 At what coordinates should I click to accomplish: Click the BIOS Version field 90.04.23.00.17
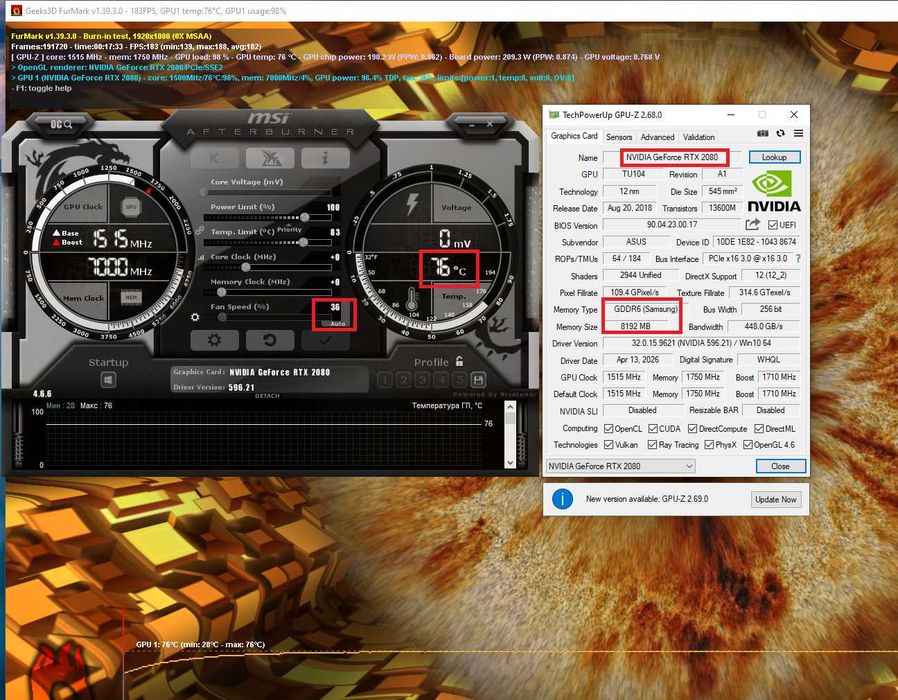pyautogui.click(x=672, y=225)
